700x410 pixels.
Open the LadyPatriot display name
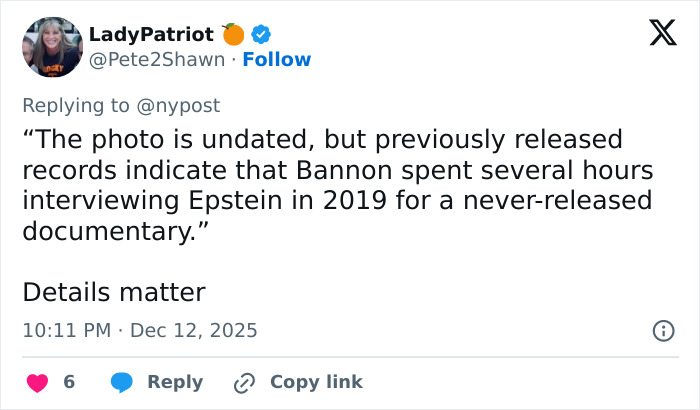pyautogui.click(x=151, y=34)
